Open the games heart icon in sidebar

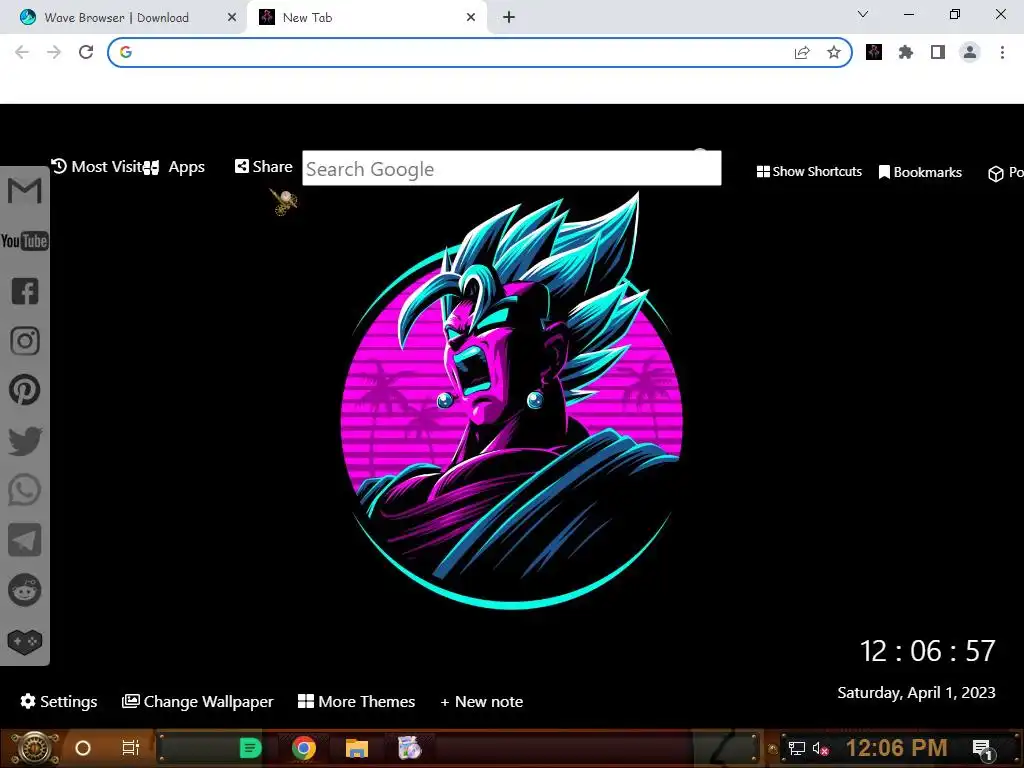[x=25, y=641]
